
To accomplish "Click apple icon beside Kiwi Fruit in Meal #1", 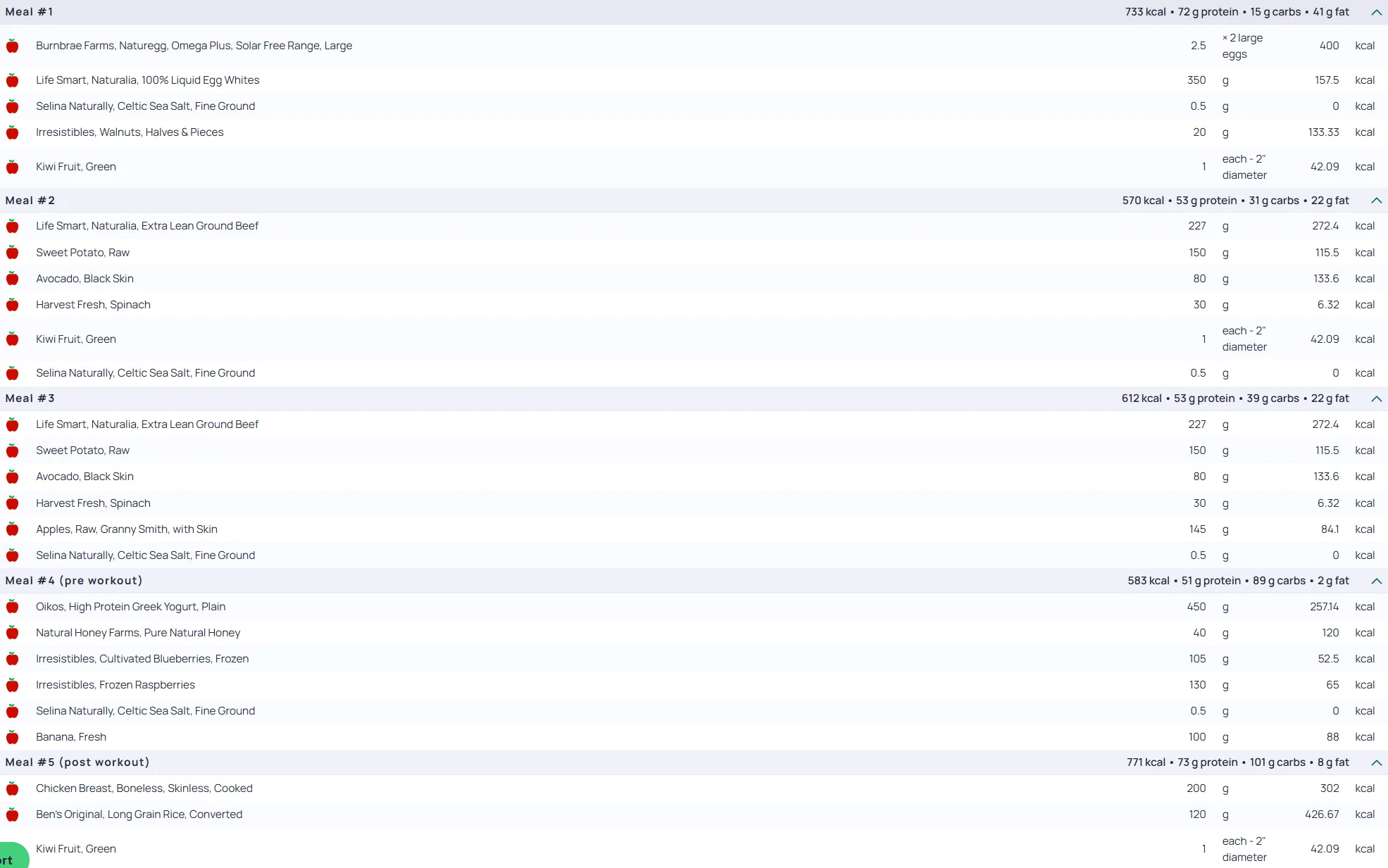I will coord(13,167).
